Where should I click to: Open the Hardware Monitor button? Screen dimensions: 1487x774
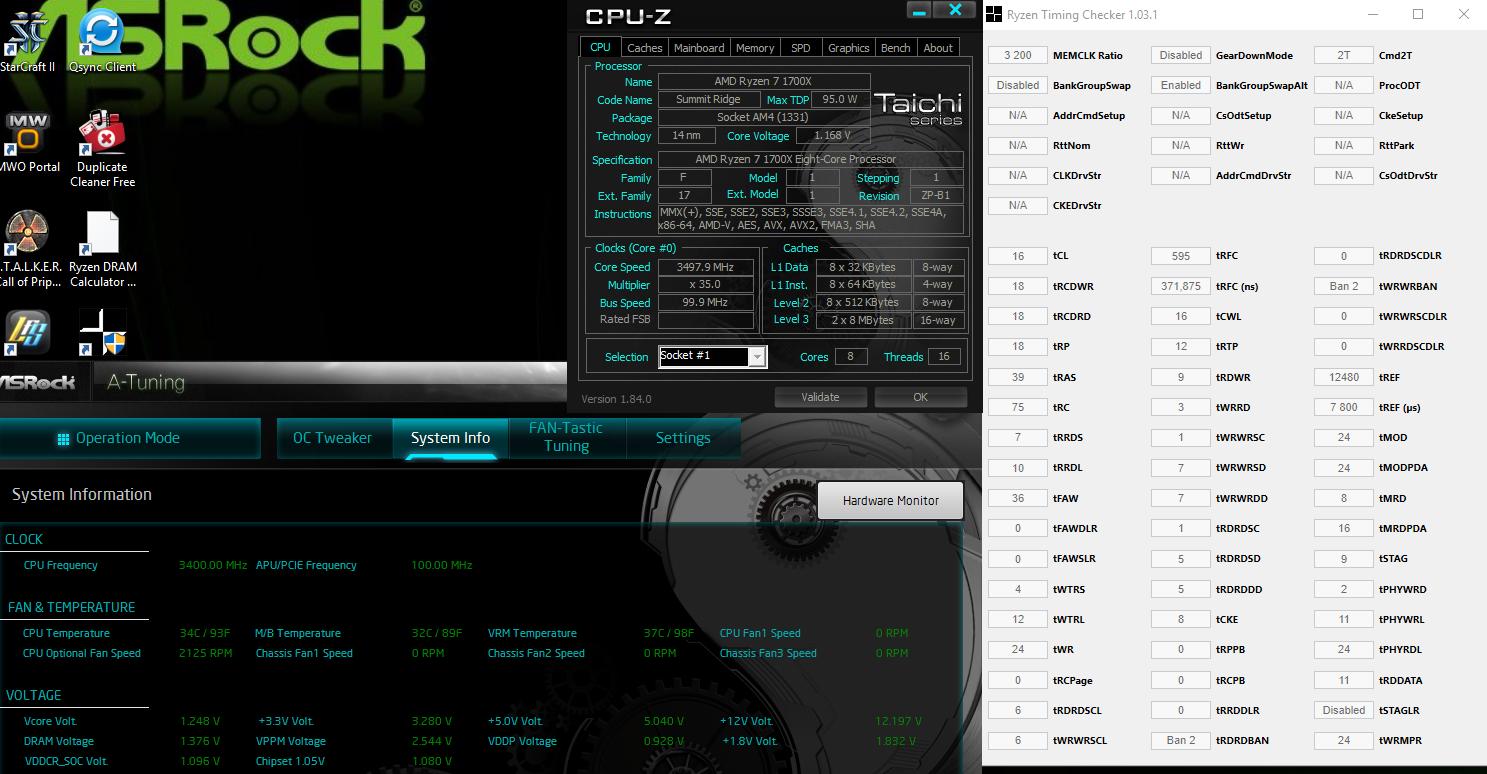tap(891, 500)
